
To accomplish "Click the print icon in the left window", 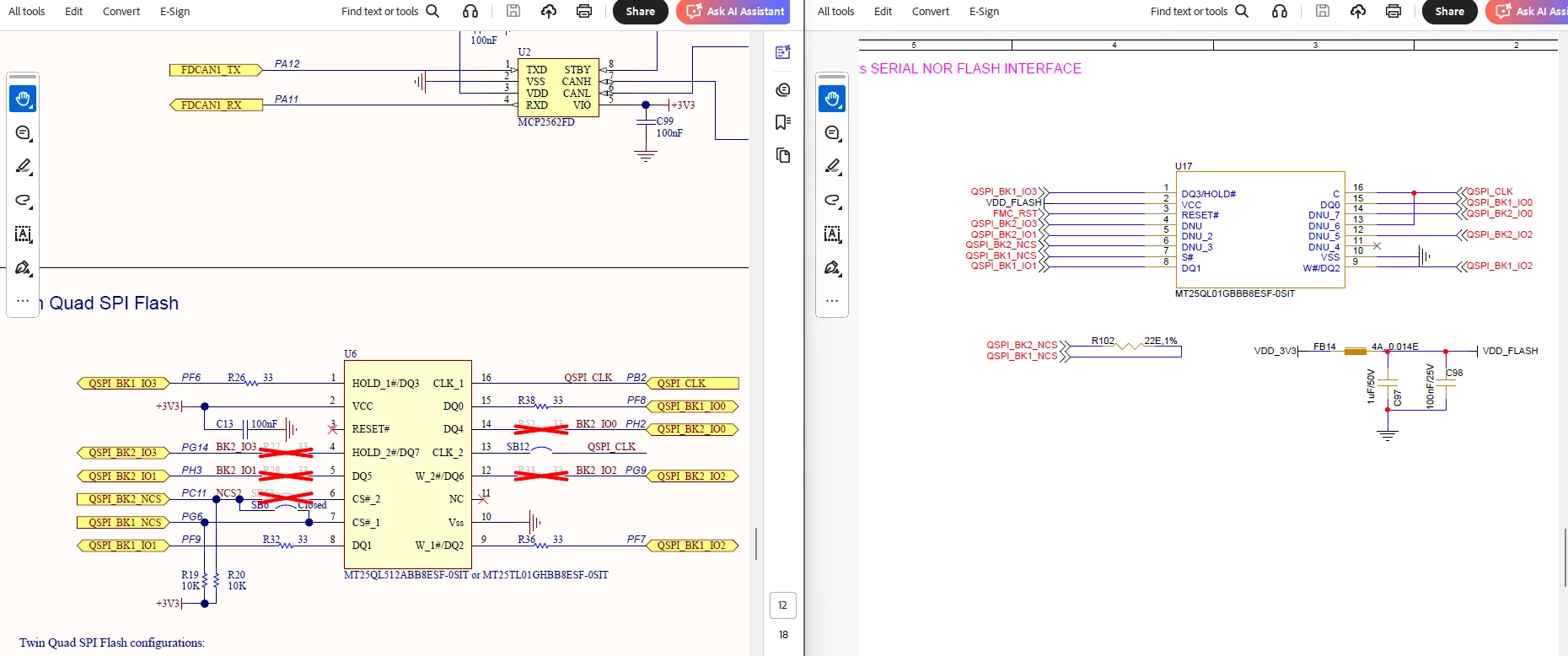I will (x=583, y=11).
